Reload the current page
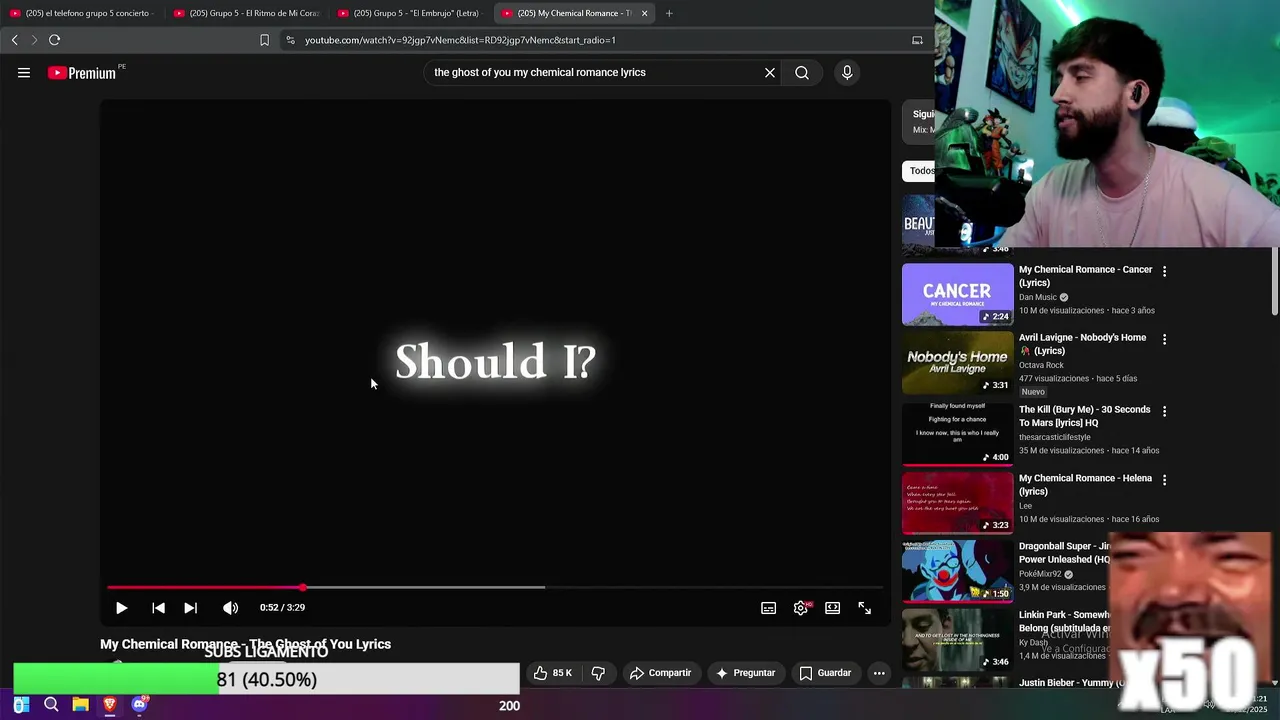Image resolution: width=1280 pixels, height=720 pixels. tap(54, 40)
